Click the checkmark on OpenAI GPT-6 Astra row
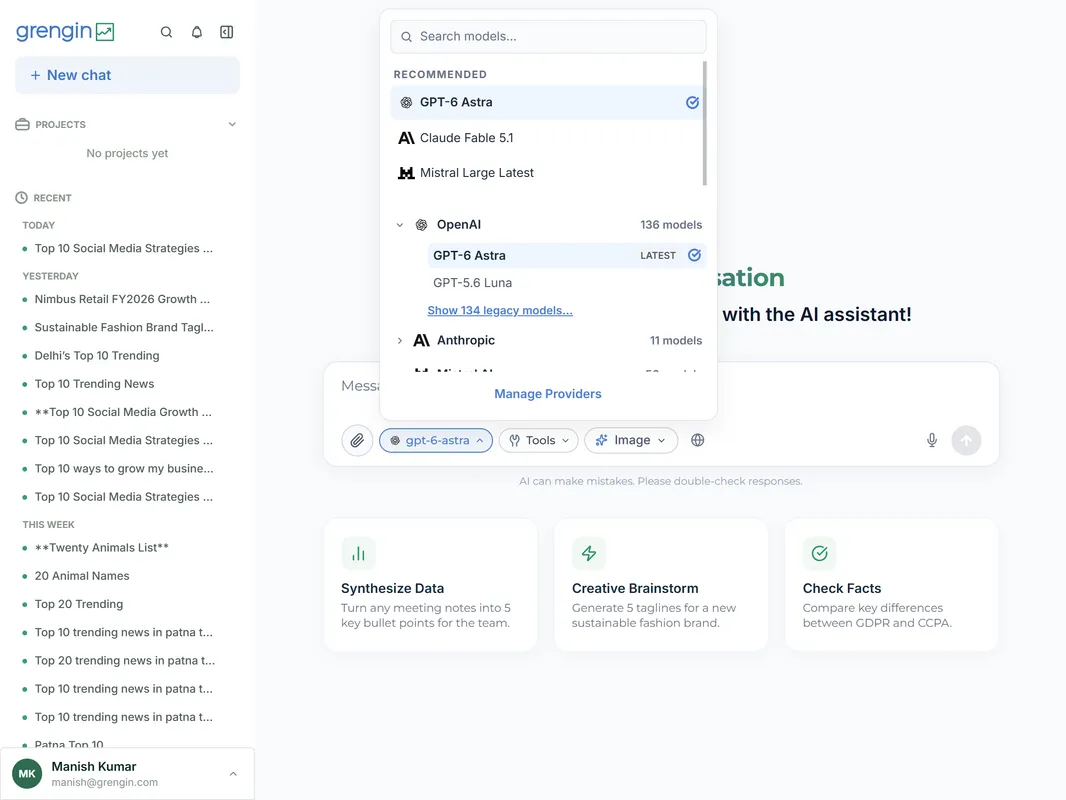Image resolution: width=1066 pixels, height=800 pixels. [x=694, y=255]
